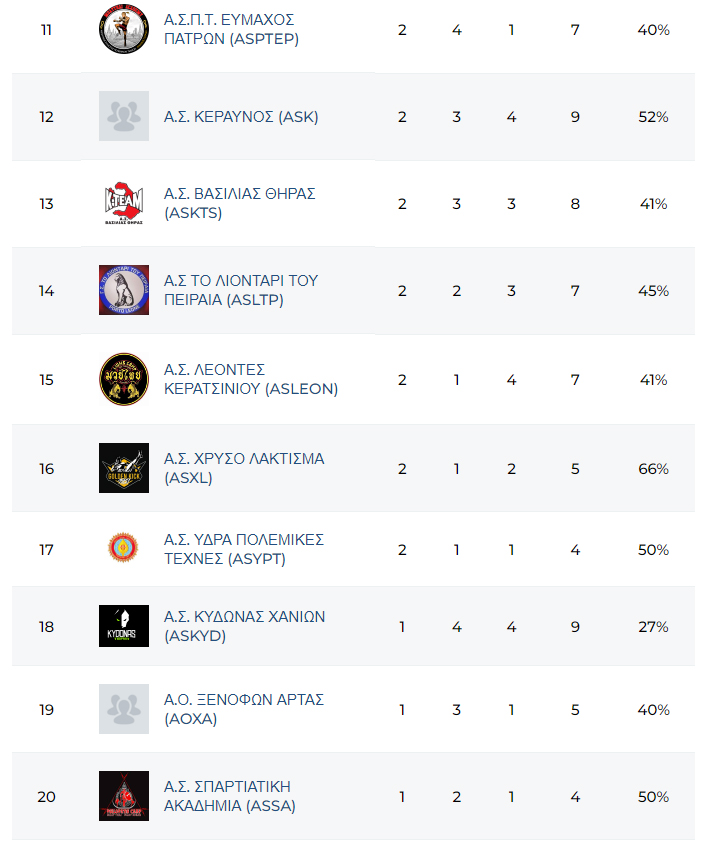Click the placeholder avatar for Α.Σ. ΚΕΡΑΥΝΟΣ
Viewport: 712px width, 844px height.
124,116
